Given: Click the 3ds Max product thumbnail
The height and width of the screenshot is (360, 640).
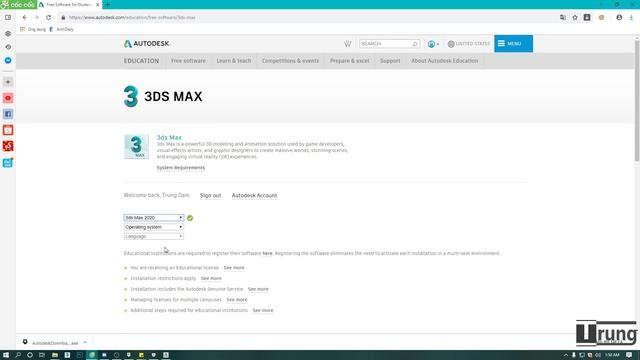Looking at the screenshot, I should click(x=136, y=147).
